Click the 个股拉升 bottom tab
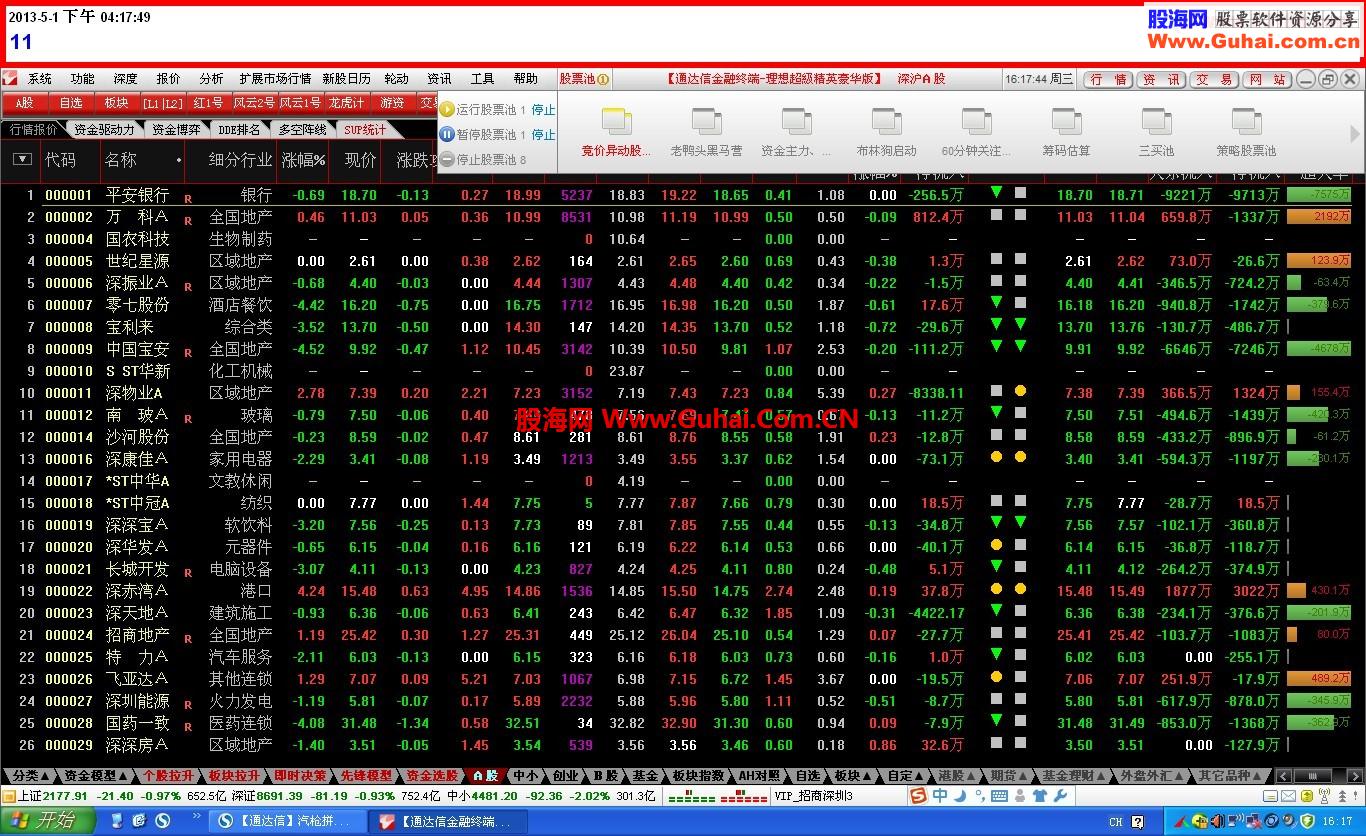The height and width of the screenshot is (836, 1366). coord(168,776)
